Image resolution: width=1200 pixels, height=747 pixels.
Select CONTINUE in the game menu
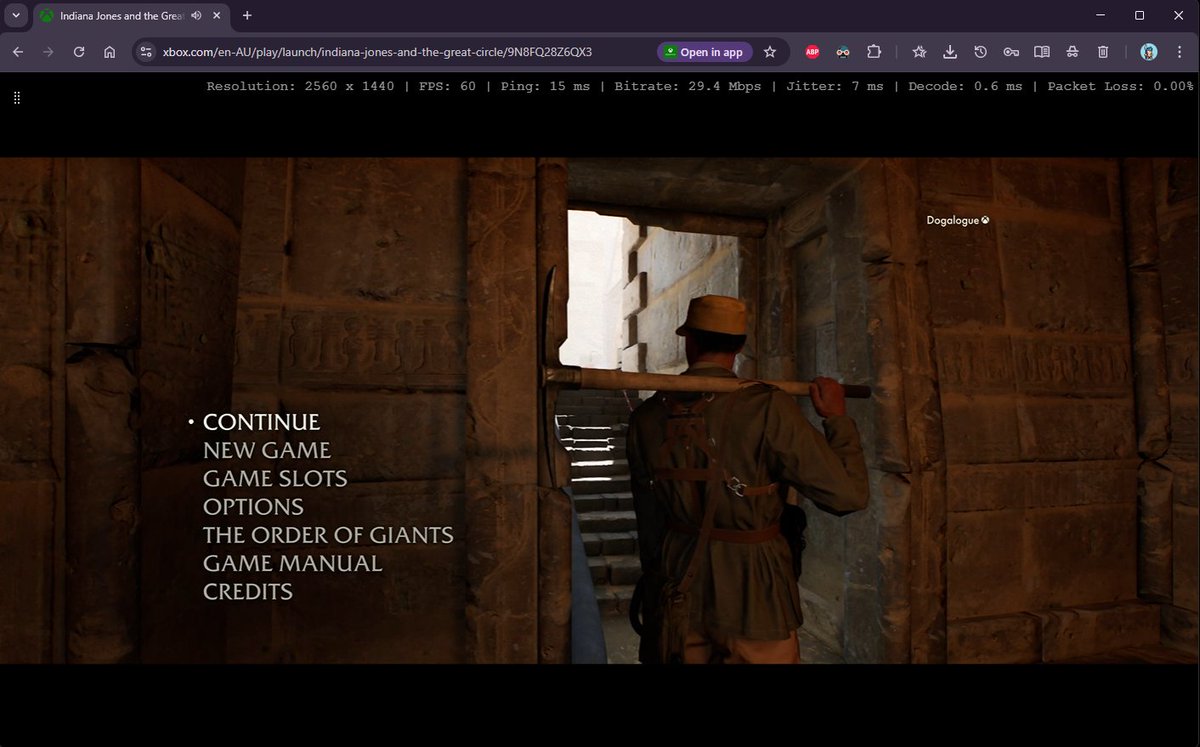coord(261,422)
